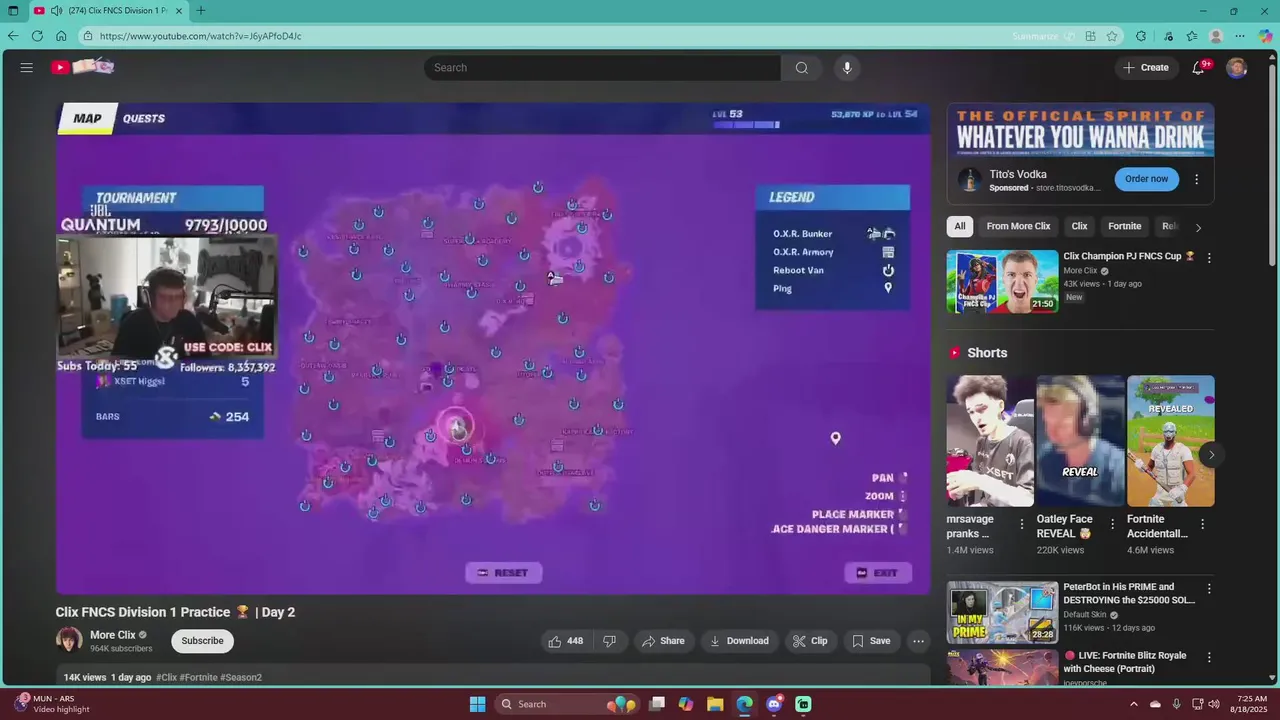Go back in the browser

(x=13, y=36)
